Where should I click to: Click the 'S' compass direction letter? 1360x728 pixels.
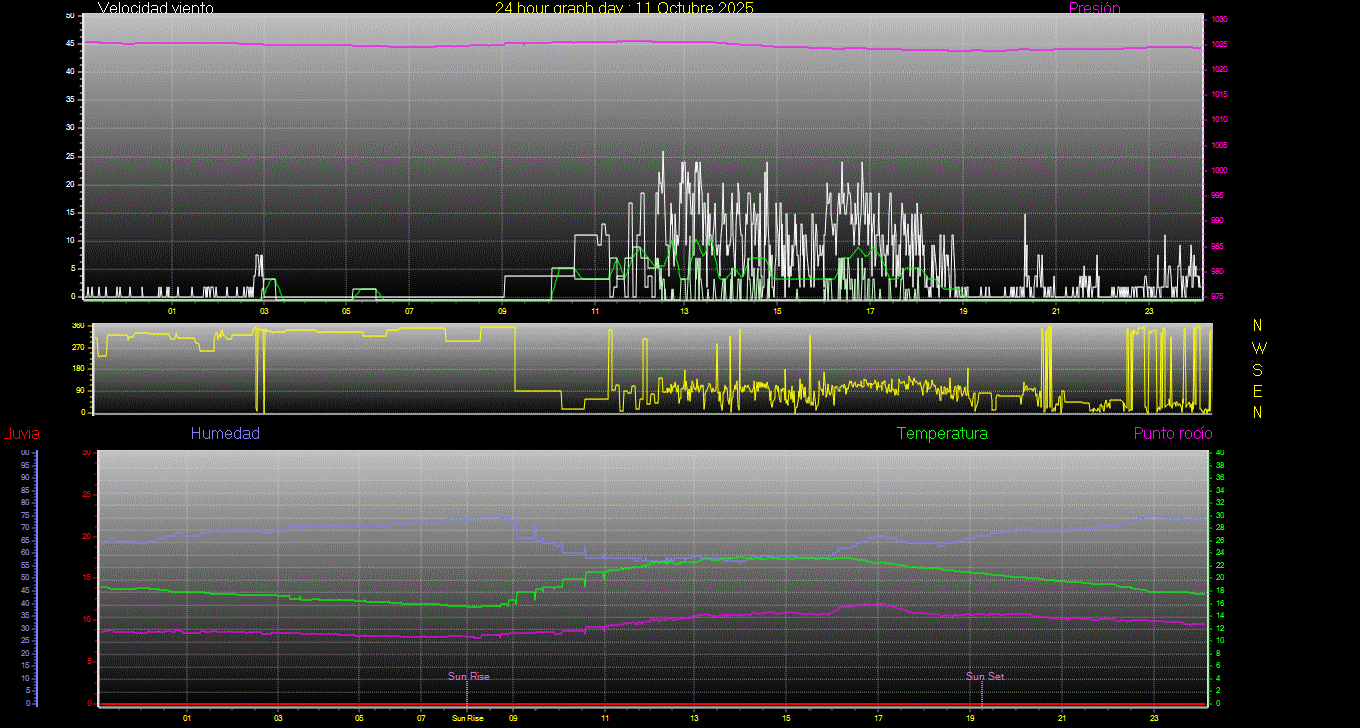1258,370
